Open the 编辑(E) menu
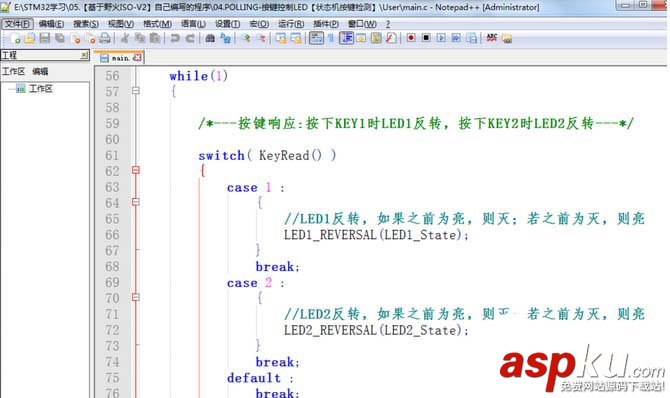The image size is (670, 398). (51, 24)
